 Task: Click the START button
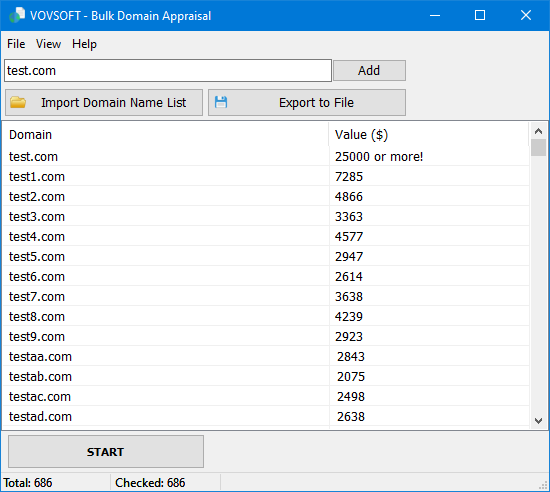point(106,452)
